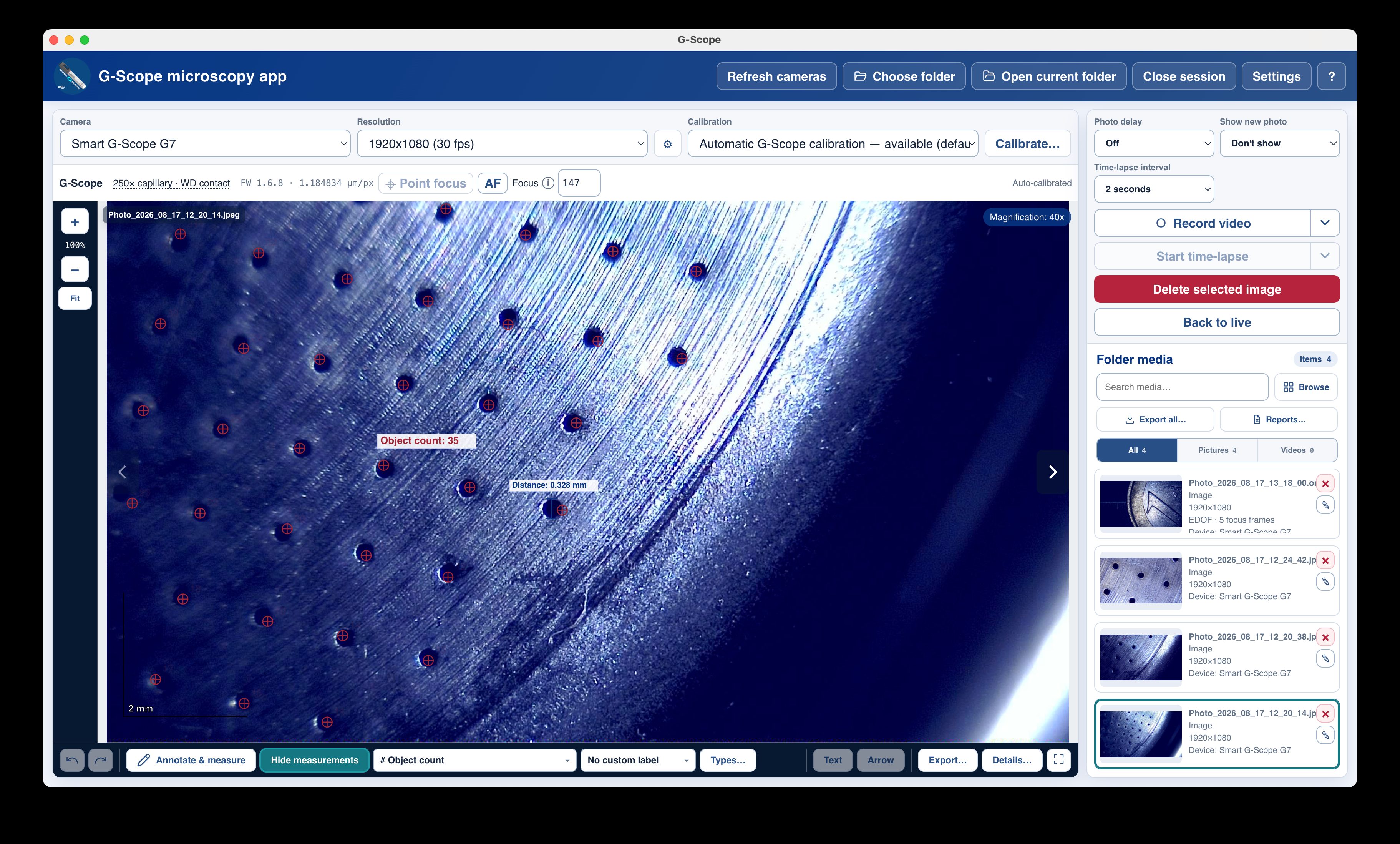Screen dimensions: 1400x844
Task: Go to the next image
Action: point(1052,472)
